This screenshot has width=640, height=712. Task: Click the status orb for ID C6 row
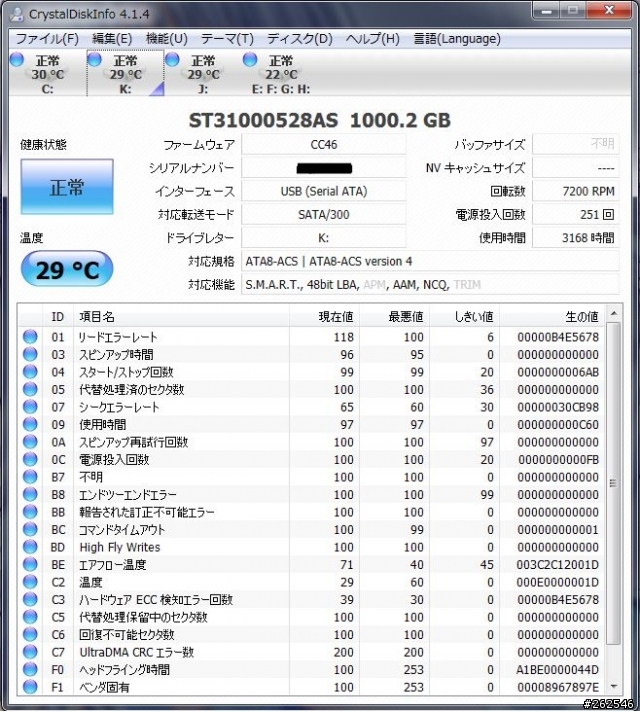click(30, 634)
